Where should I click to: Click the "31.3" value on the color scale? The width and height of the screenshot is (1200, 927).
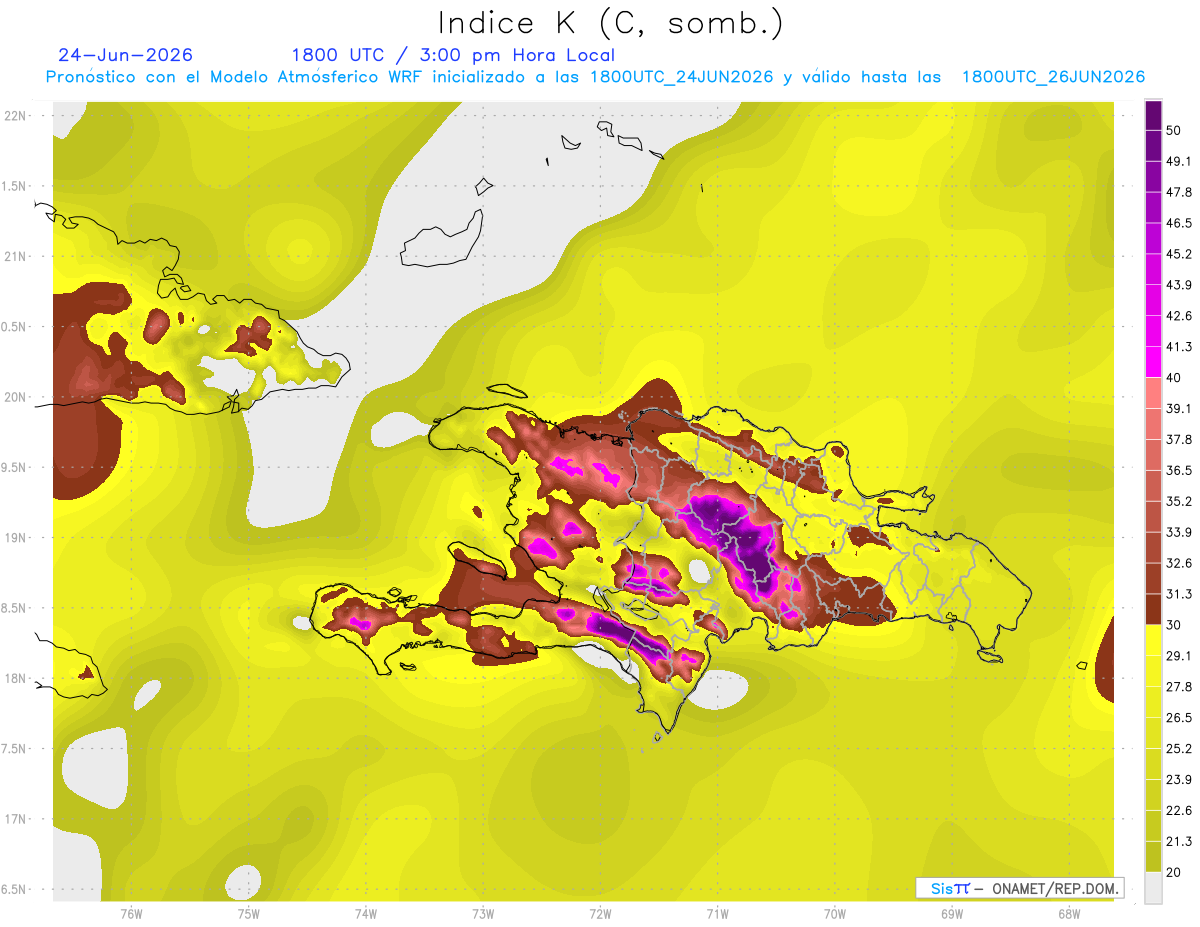(1179, 594)
